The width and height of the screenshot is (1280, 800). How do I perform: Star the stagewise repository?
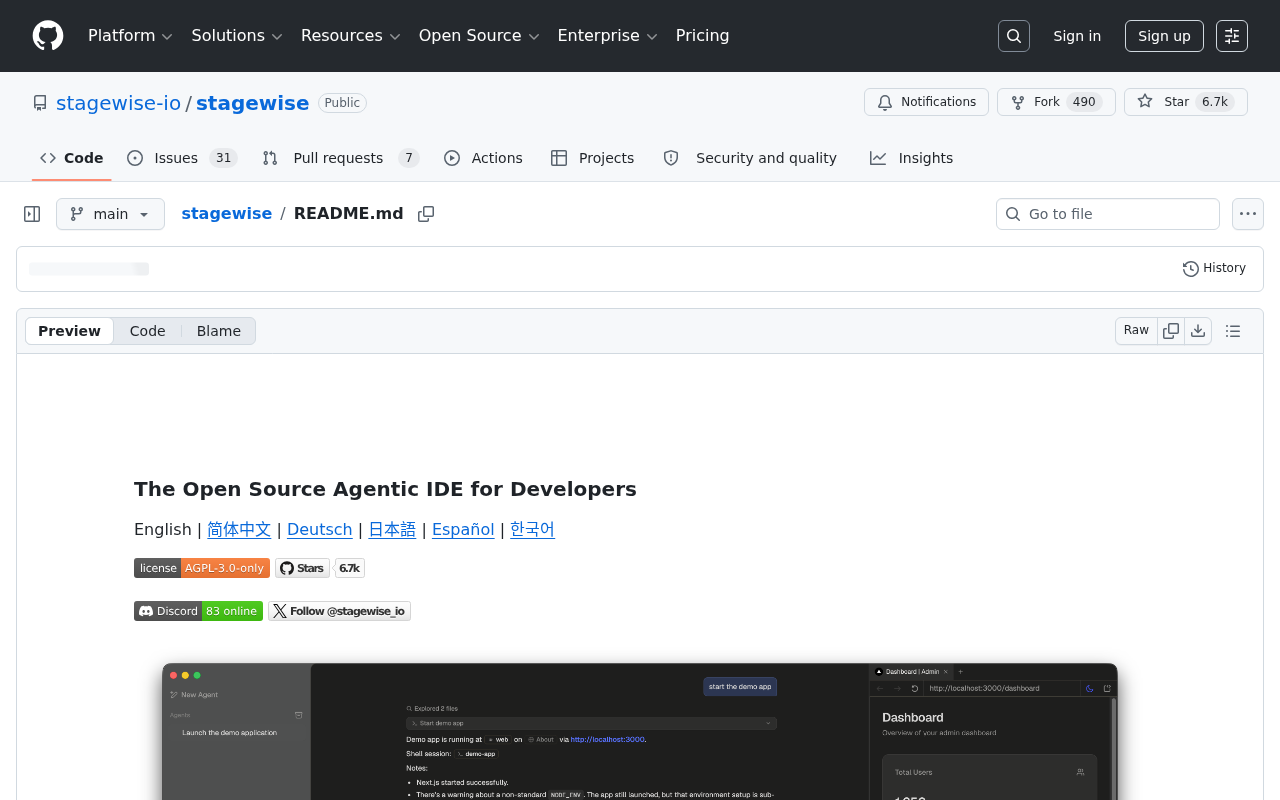[x=1186, y=102]
